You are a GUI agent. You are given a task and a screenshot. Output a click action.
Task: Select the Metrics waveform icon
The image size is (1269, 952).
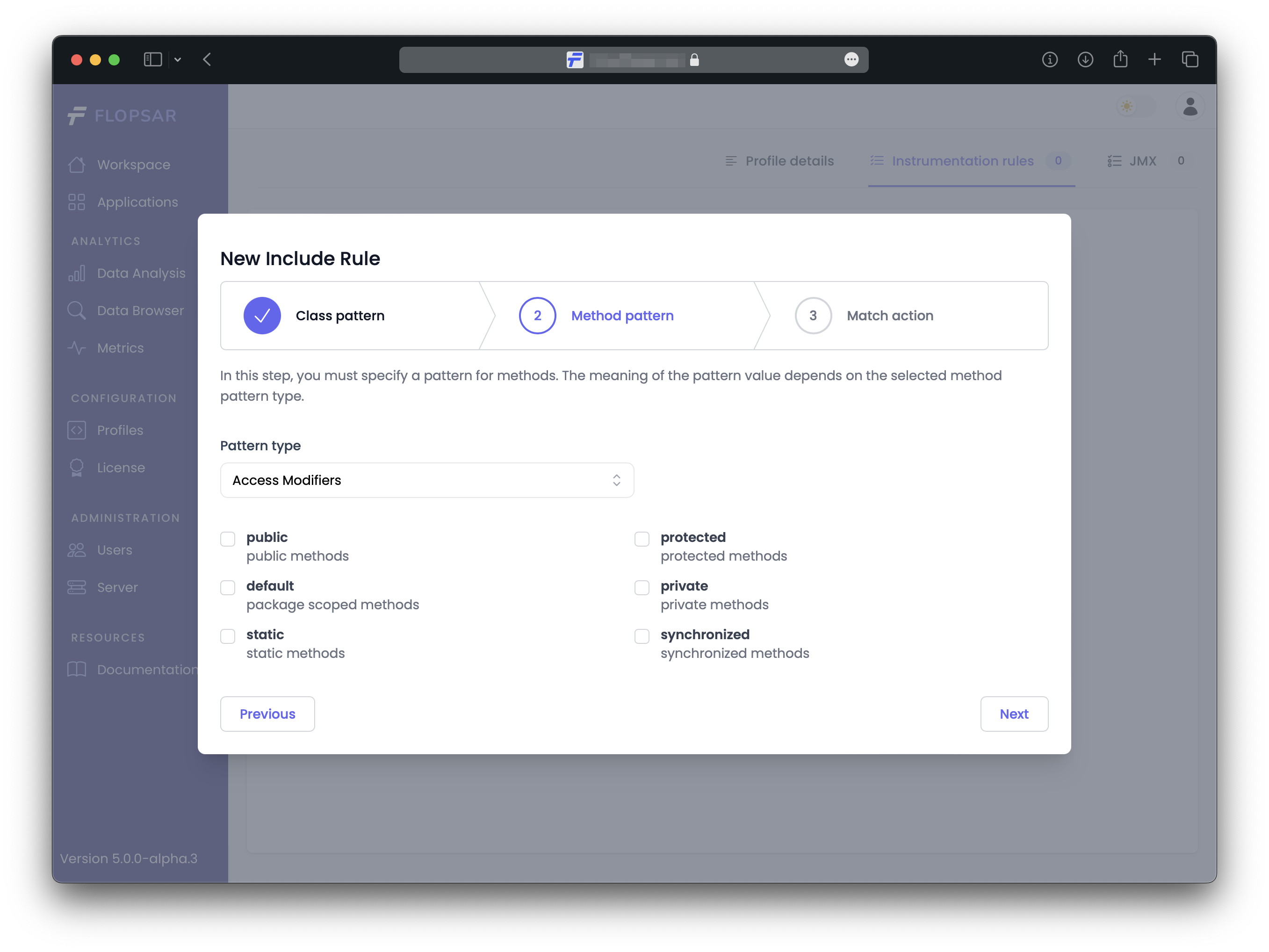point(76,348)
